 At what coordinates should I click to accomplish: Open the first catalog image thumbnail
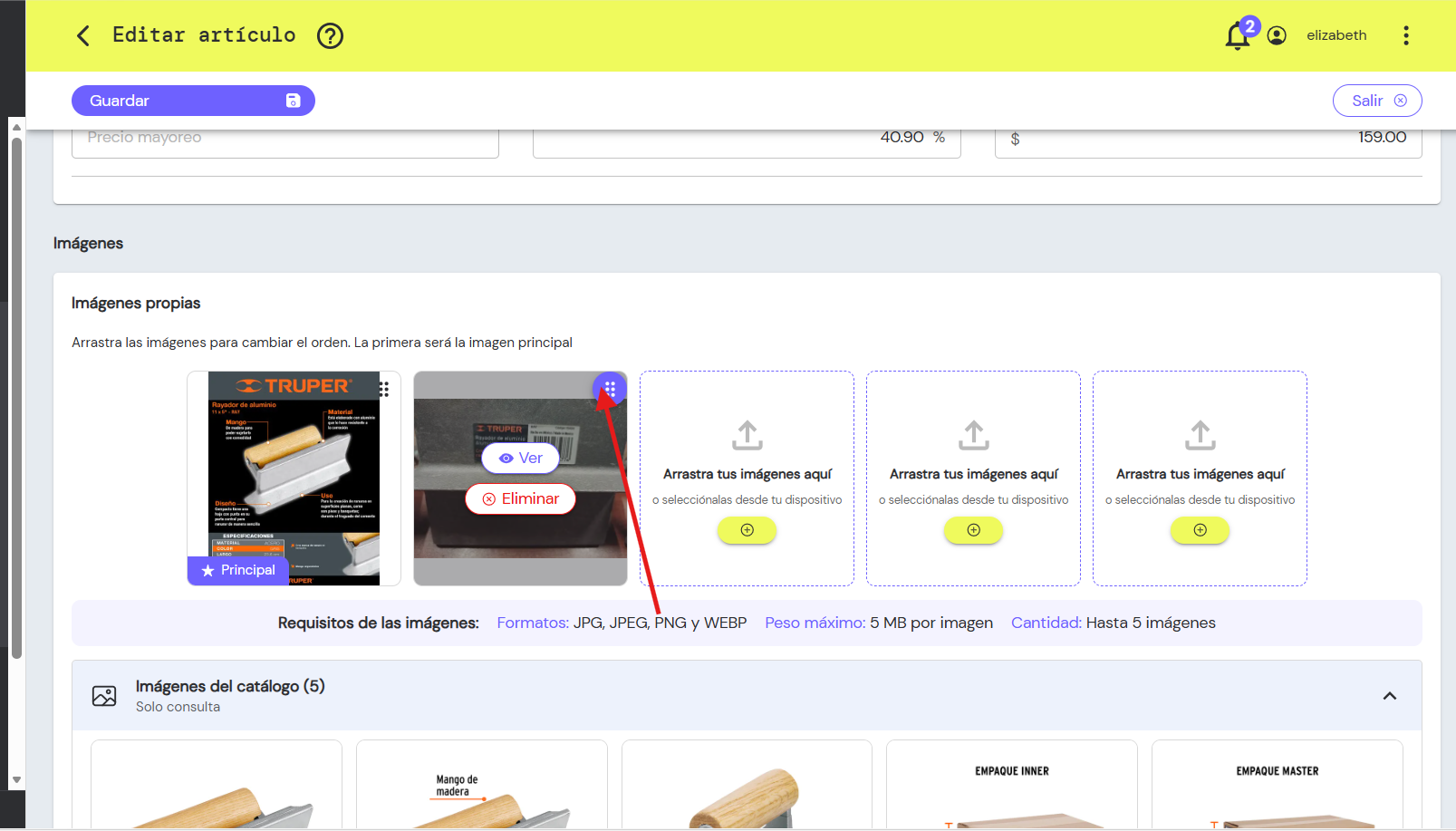[x=217, y=784]
